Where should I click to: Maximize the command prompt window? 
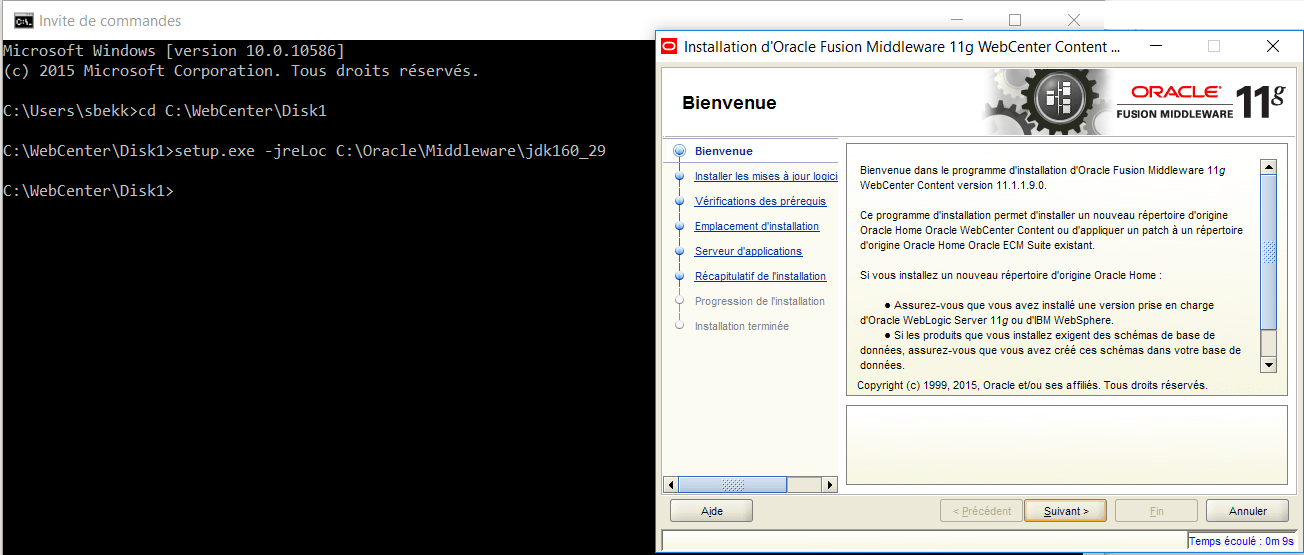pyautogui.click(x=1014, y=20)
